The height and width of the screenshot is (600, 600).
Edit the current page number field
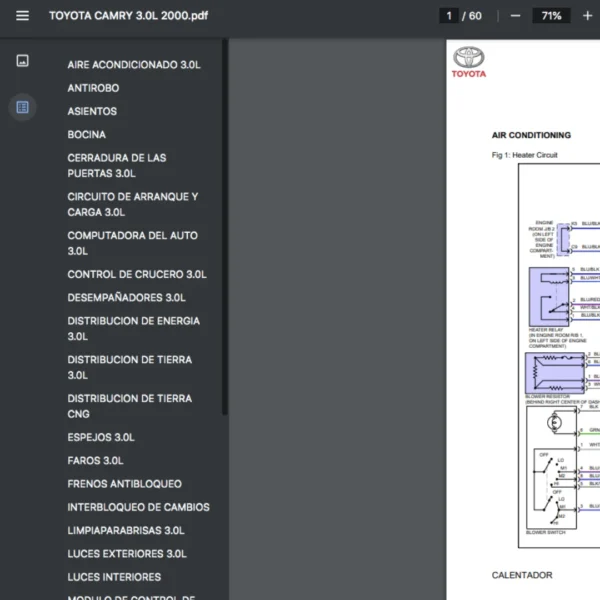[449, 16]
